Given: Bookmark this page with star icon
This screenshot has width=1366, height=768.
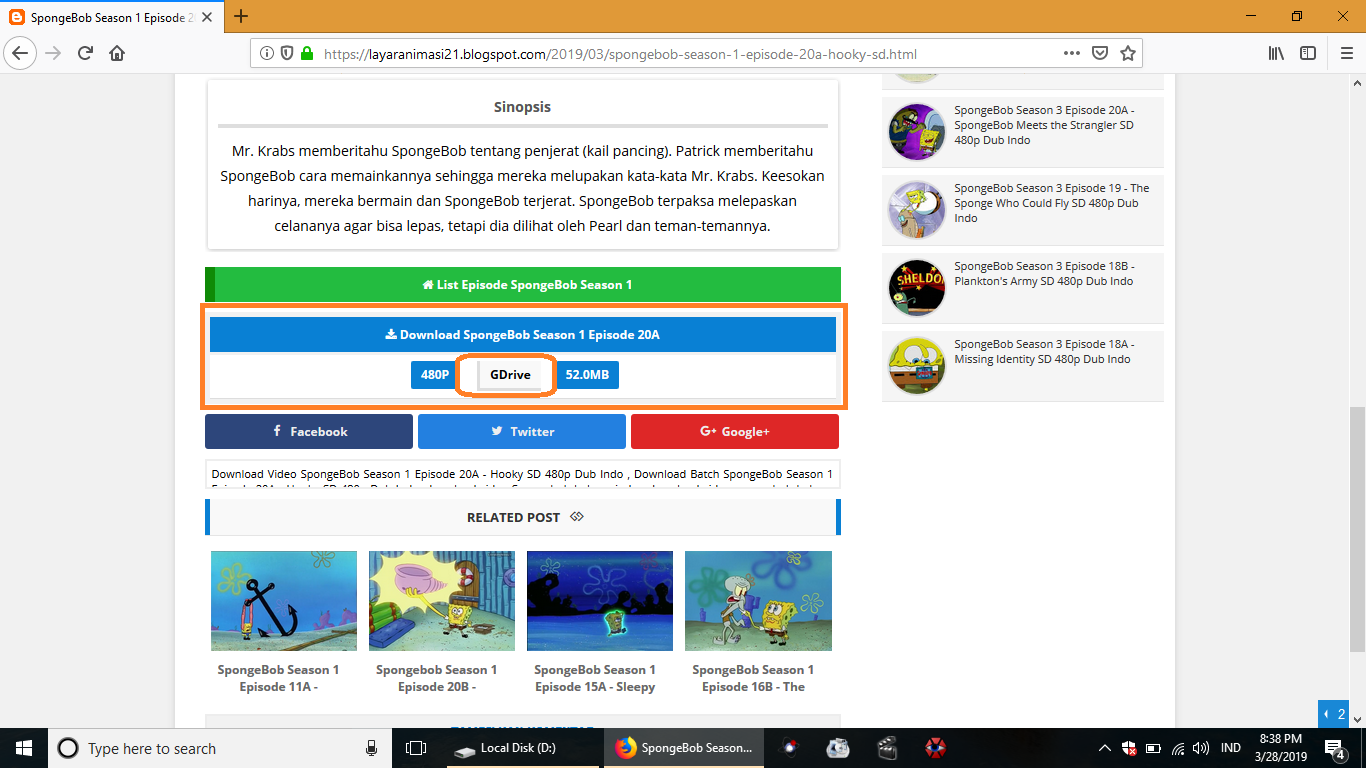Looking at the screenshot, I should point(1128,53).
